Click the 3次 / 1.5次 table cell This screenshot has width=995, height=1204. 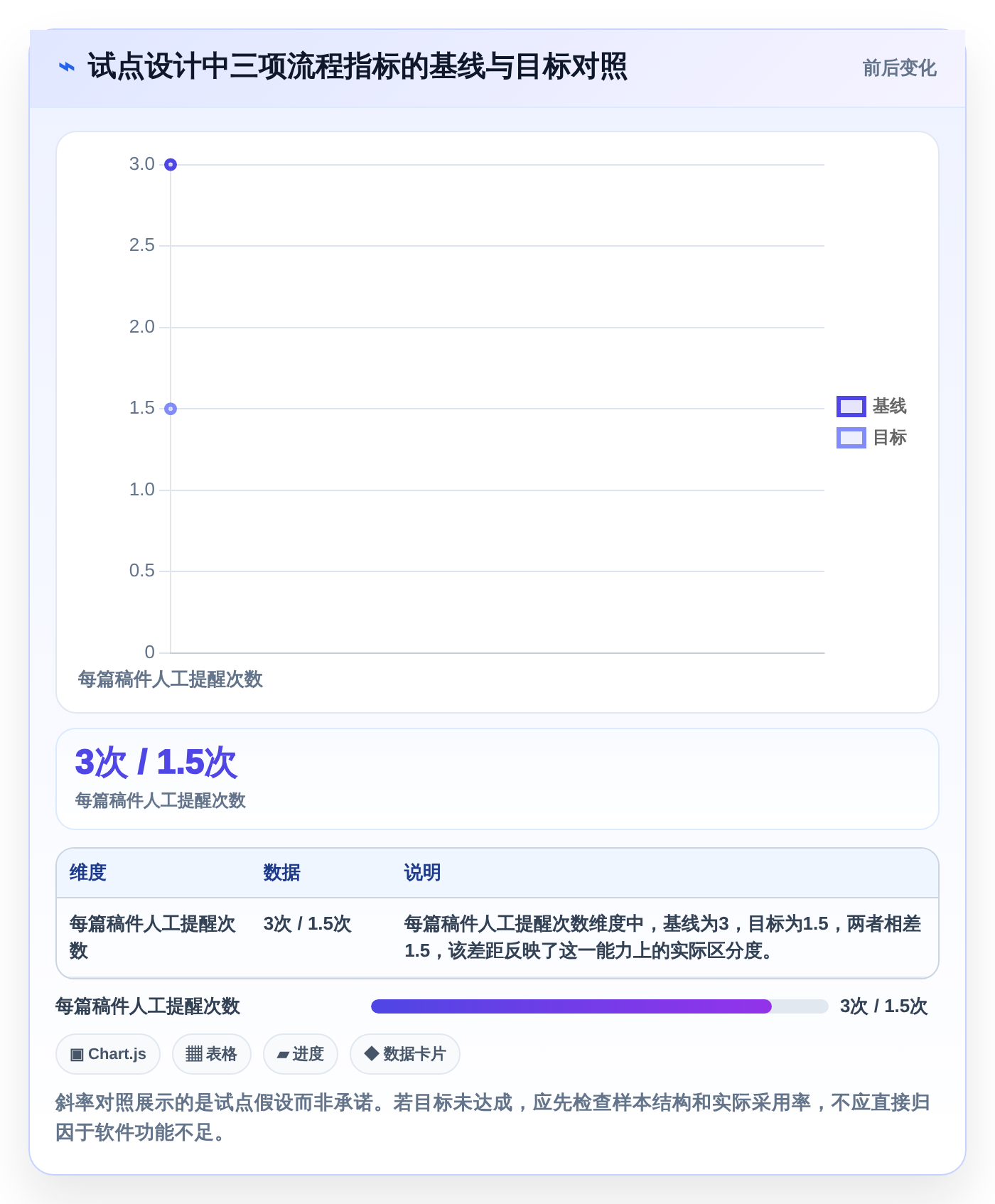click(x=308, y=924)
